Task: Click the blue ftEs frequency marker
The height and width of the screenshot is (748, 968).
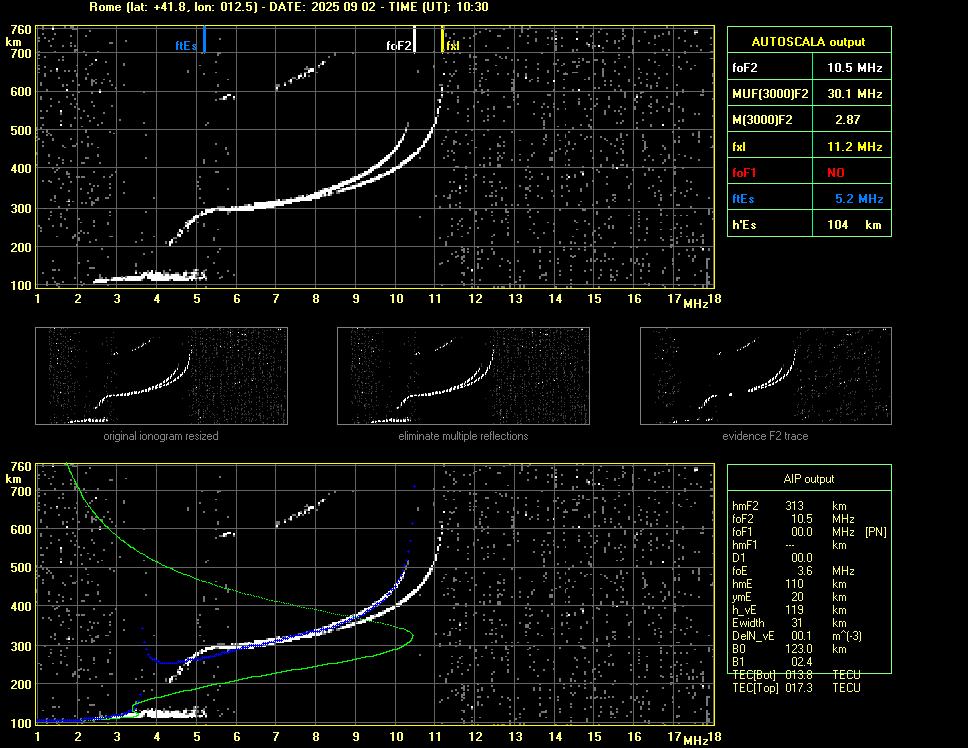Action: [x=204, y=39]
